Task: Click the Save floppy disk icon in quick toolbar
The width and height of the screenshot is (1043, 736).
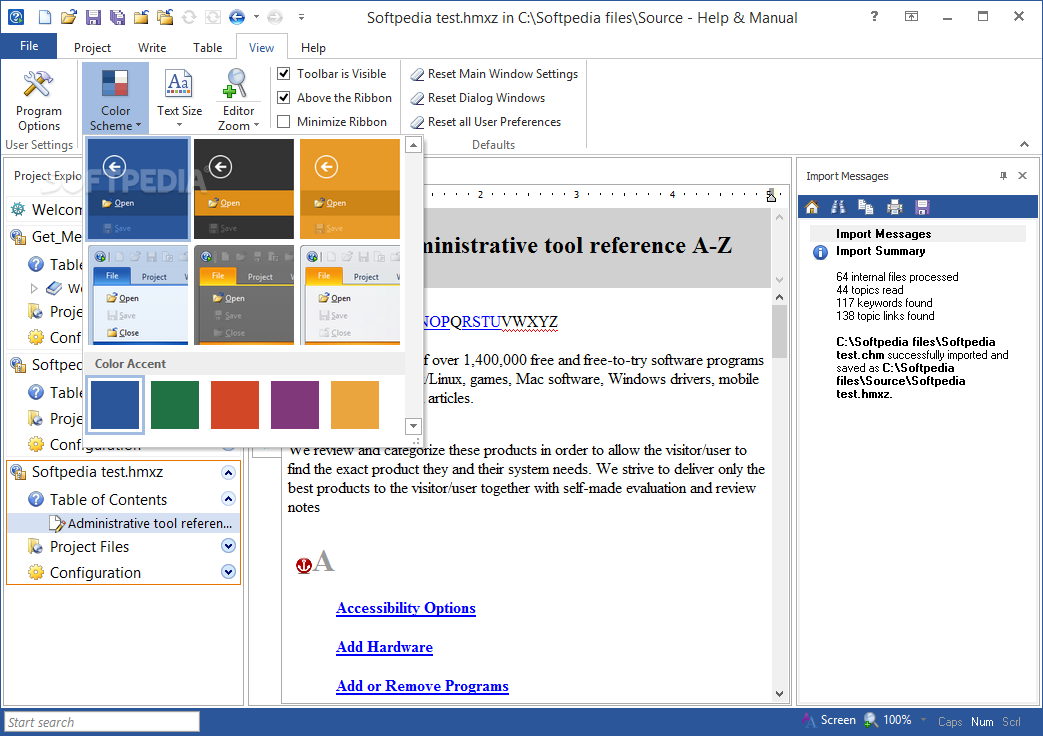Action: point(93,17)
